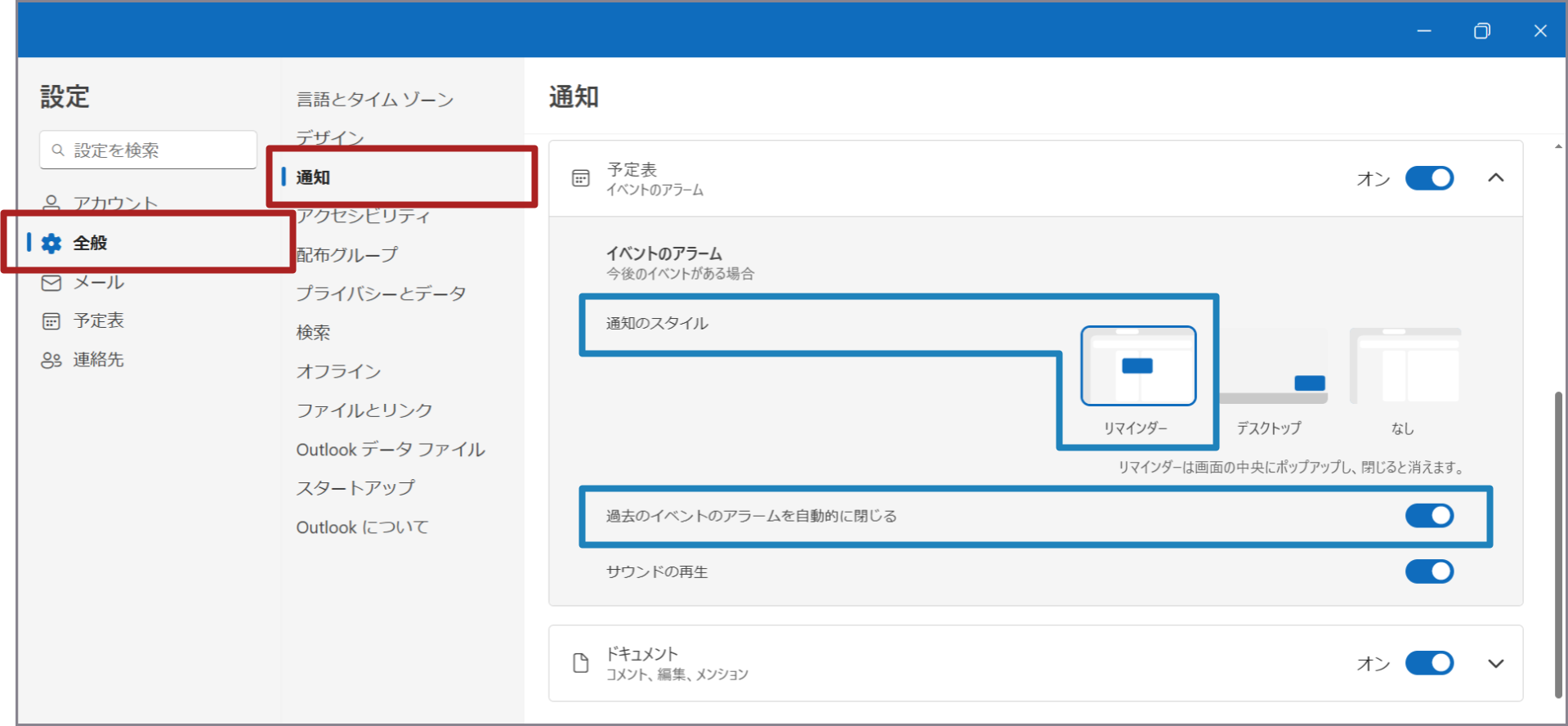
Task: Click the envelope icon for メール
Action: 51,283
